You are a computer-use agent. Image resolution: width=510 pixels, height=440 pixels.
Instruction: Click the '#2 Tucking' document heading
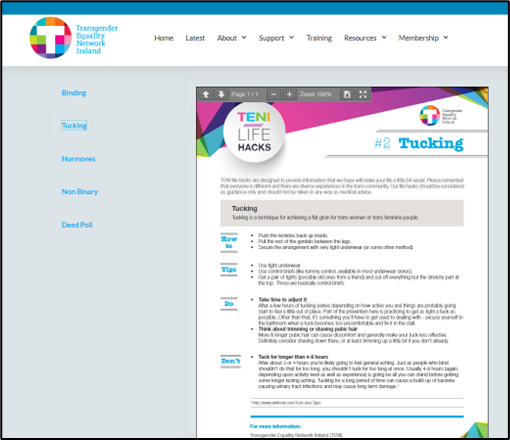[419, 143]
